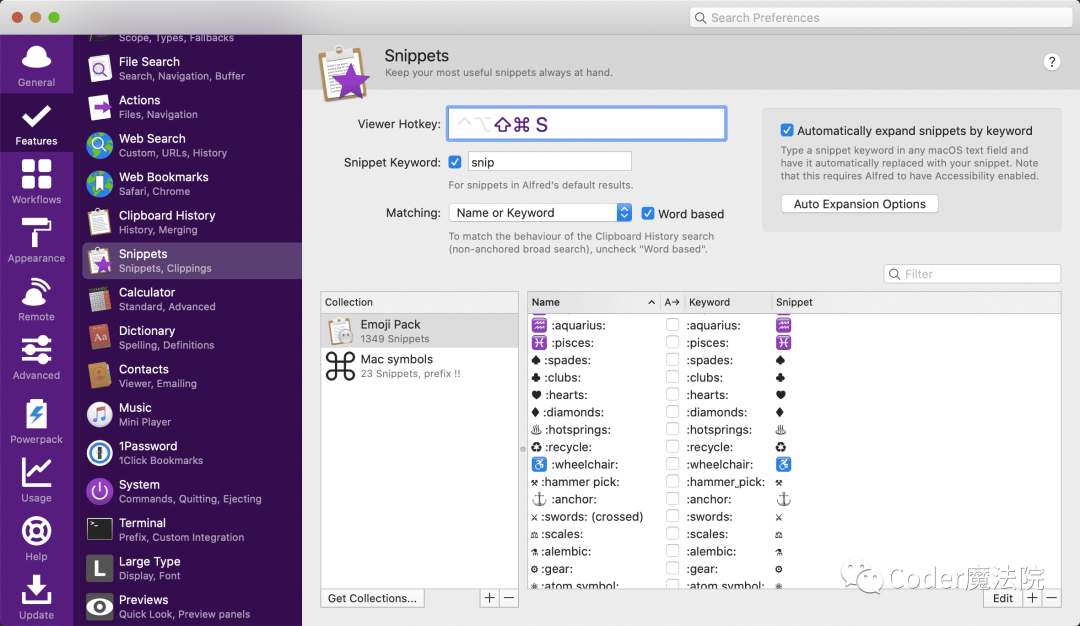1080x626 pixels.
Task: Toggle the Snippet Keyword checkbox
Action: click(455, 162)
